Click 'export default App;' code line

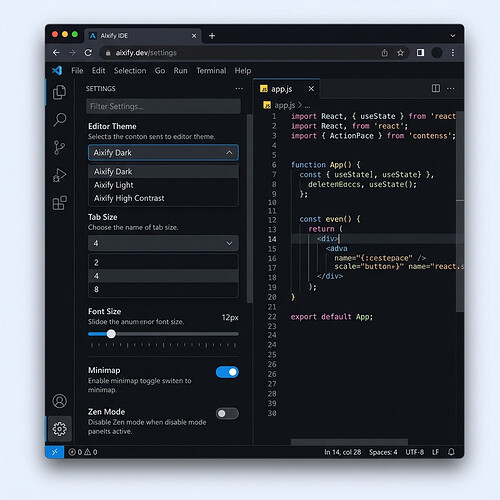pos(332,317)
